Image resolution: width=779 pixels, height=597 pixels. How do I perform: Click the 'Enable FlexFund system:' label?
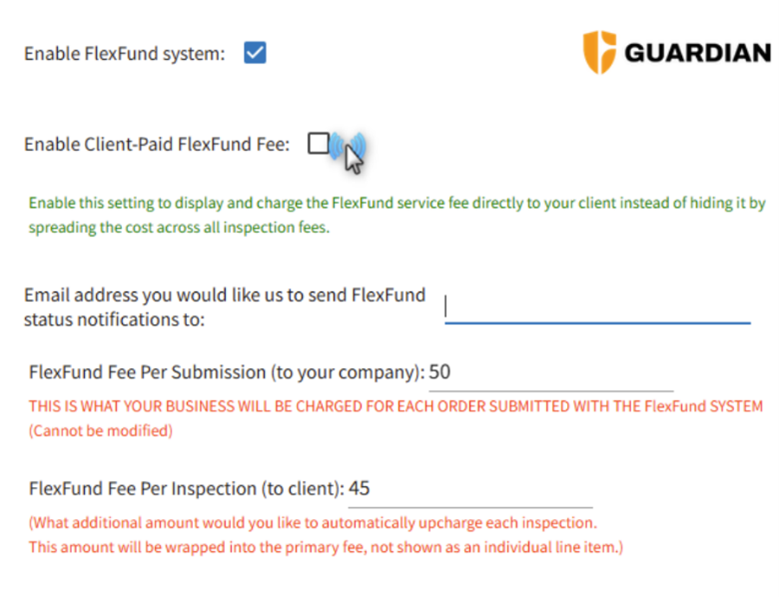point(125,54)
